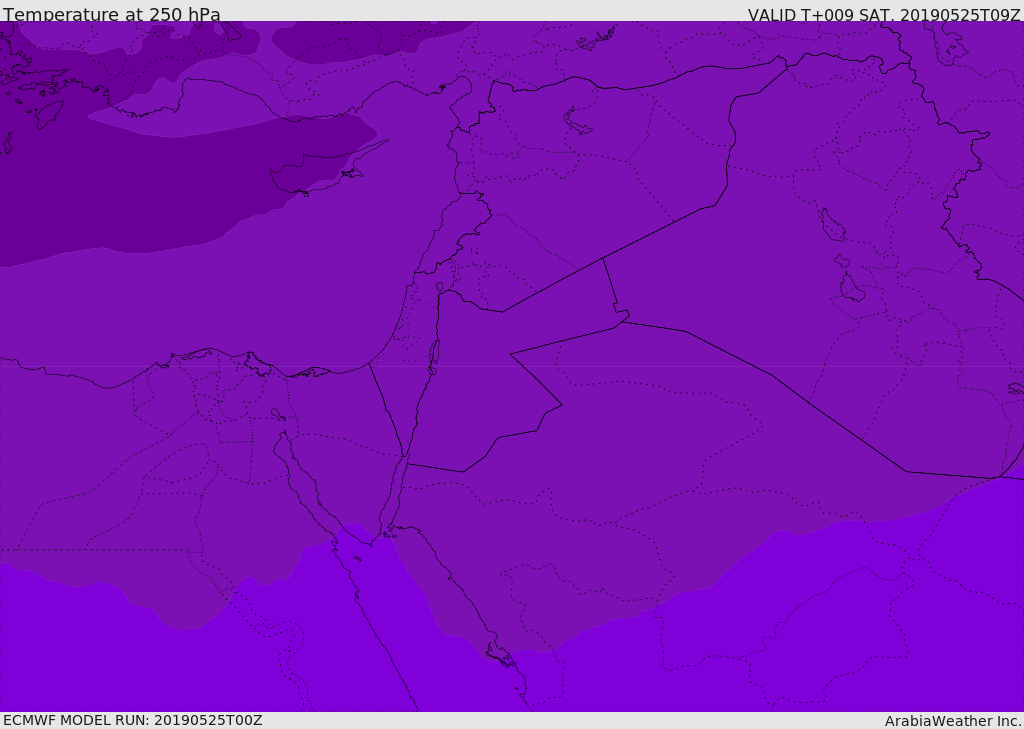Click the 'VALID T+009 SAT. 20190525T09Z' timestamp text
The width and height of the screenshot is (1024, 729).
tap(884, 15)
